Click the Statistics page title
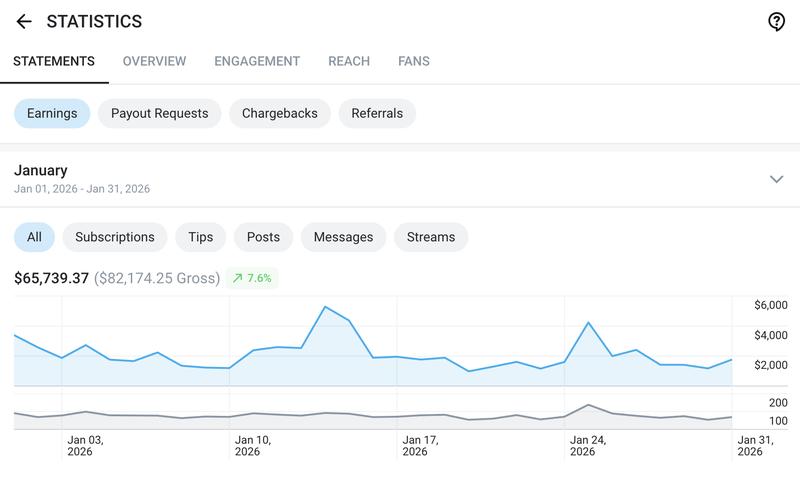Screen dimensions: 800x480 click(94, 21)
